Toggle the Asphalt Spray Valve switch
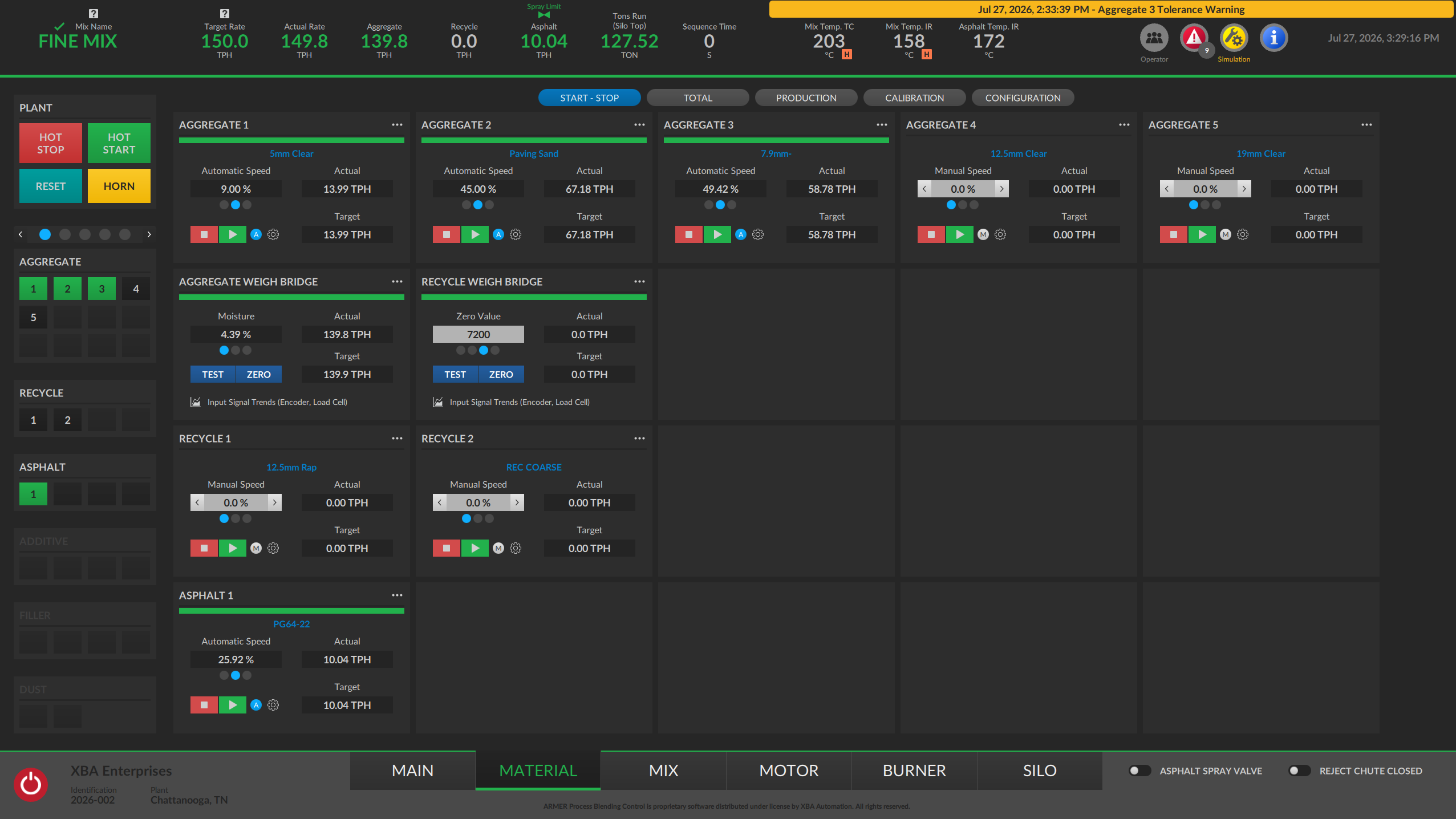The height and width of the screenshot is (819, 1456). [x=1139, y=771]
